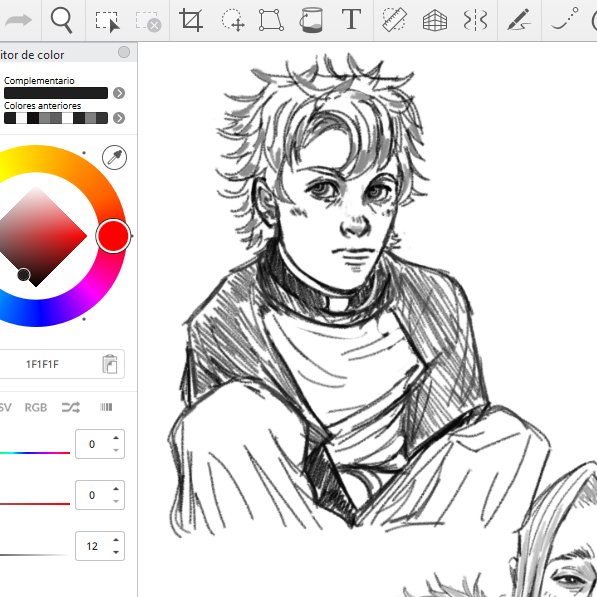Click the Complementario black color bar

click(x=56, y=93)
